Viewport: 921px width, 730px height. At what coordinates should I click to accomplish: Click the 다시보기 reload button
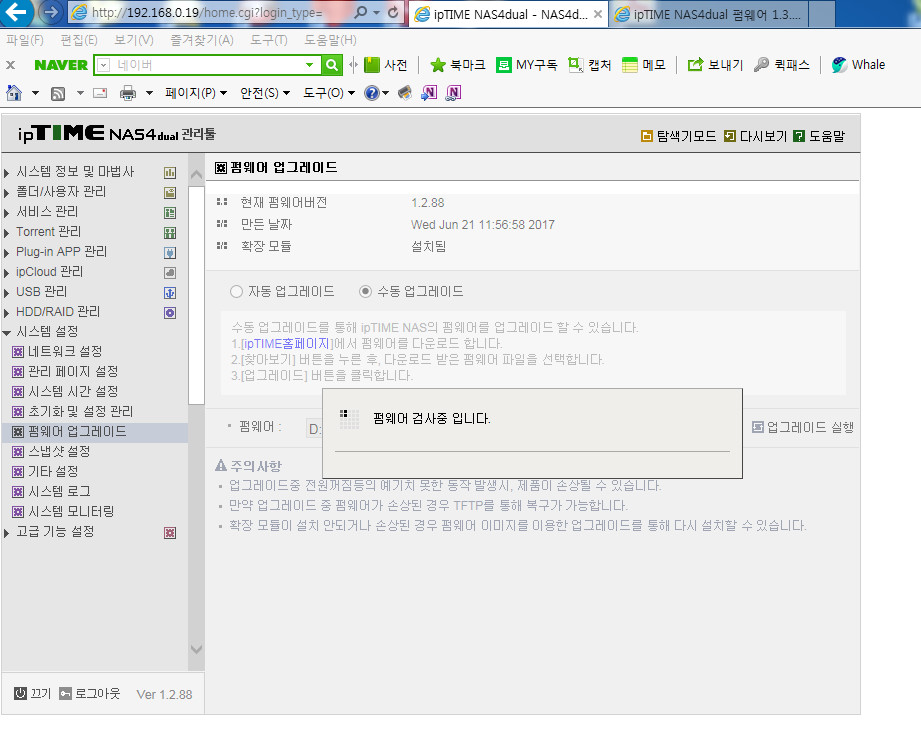click(755, 136)
